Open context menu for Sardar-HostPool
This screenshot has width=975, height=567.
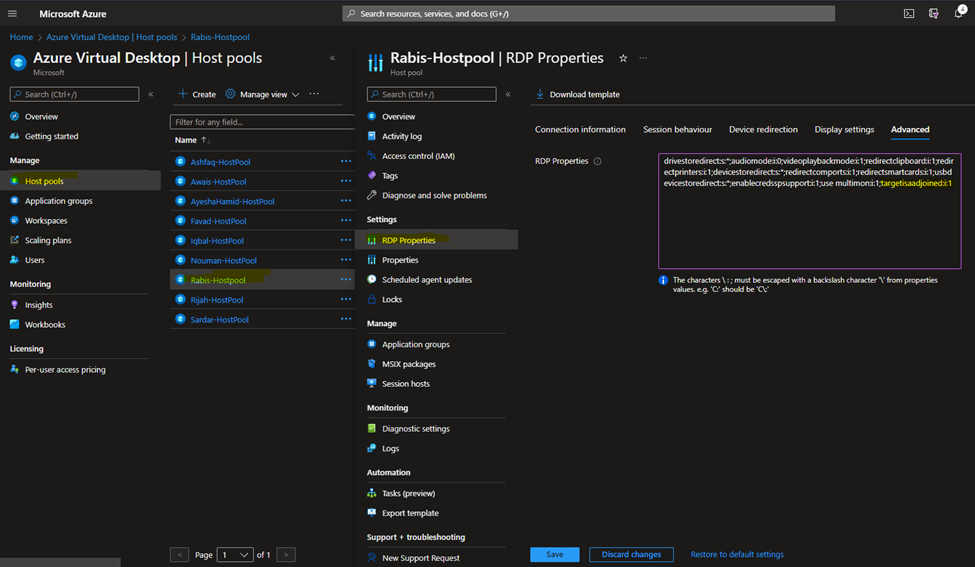tap(346, 319)
